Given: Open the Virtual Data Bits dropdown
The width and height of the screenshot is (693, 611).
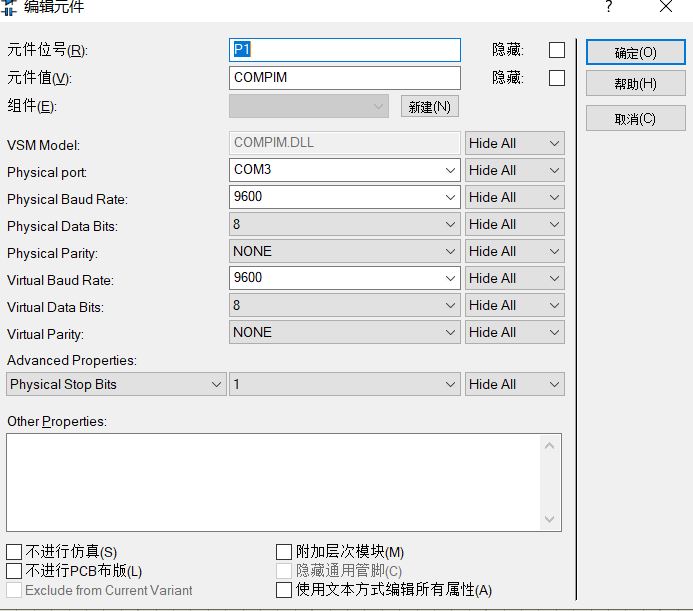Looking at the screenshot, I should [345, 305].
